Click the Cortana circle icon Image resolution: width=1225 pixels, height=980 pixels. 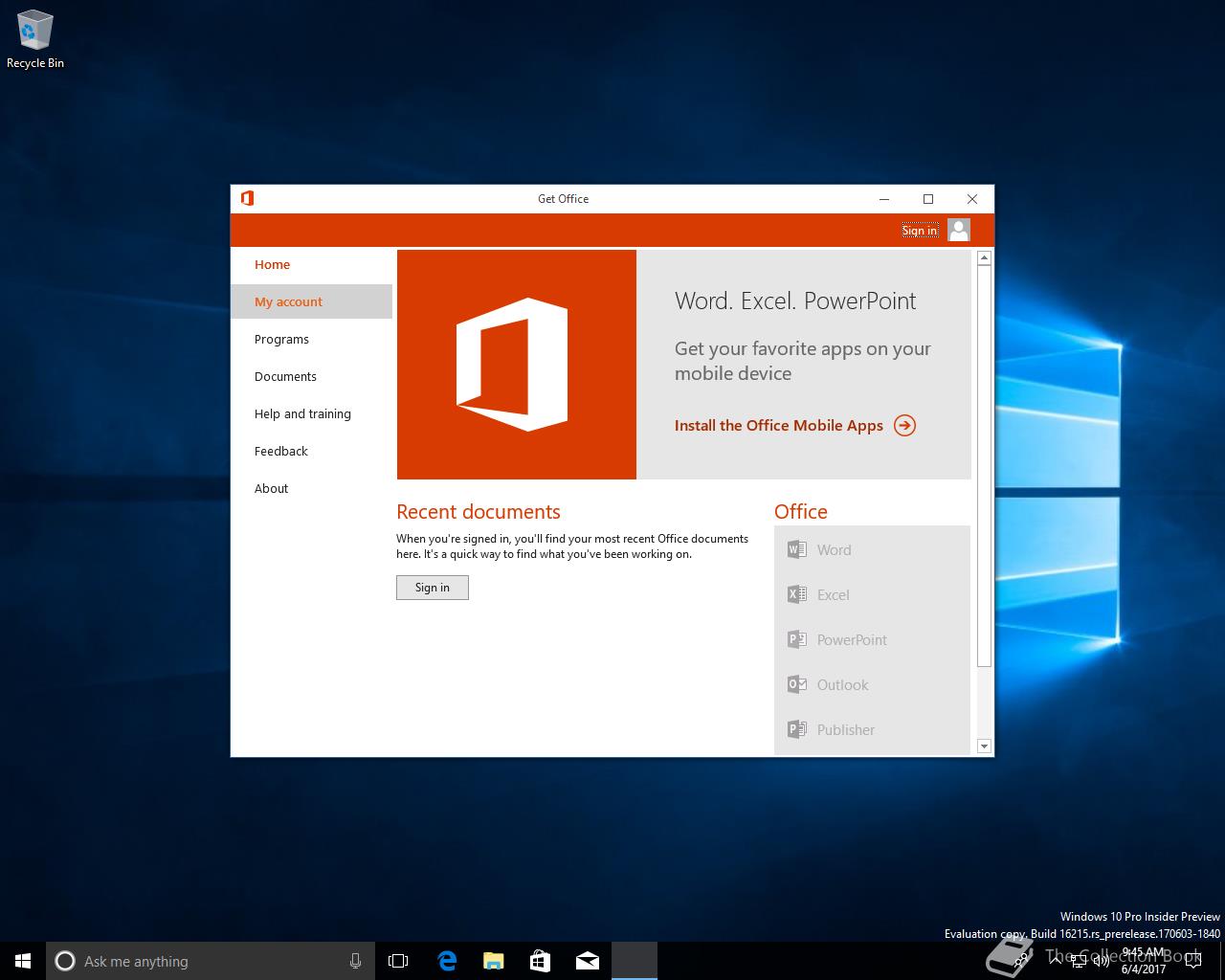pos(65,961)
